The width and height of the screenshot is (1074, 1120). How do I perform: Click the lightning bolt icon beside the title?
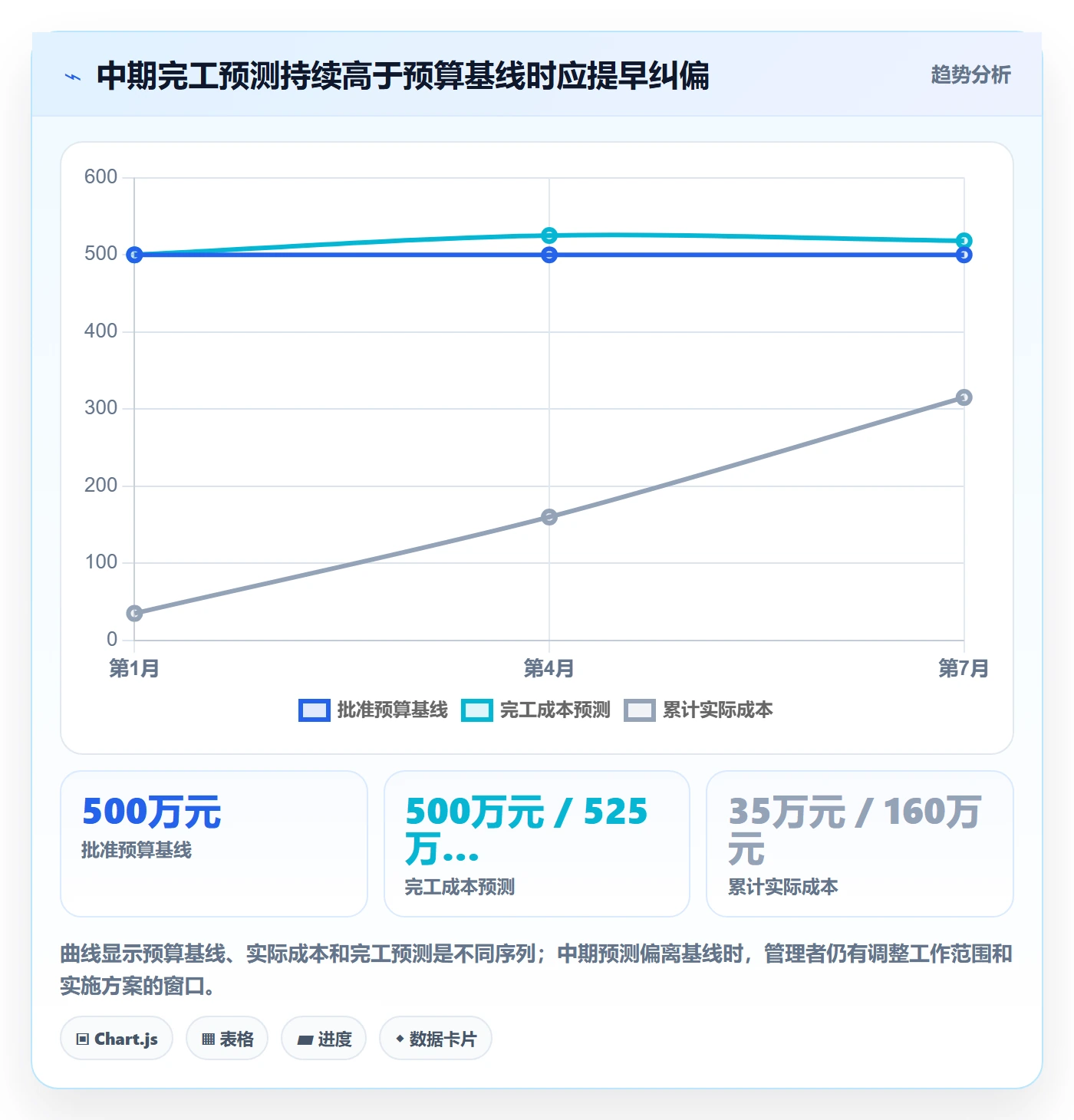coord(73,77)
